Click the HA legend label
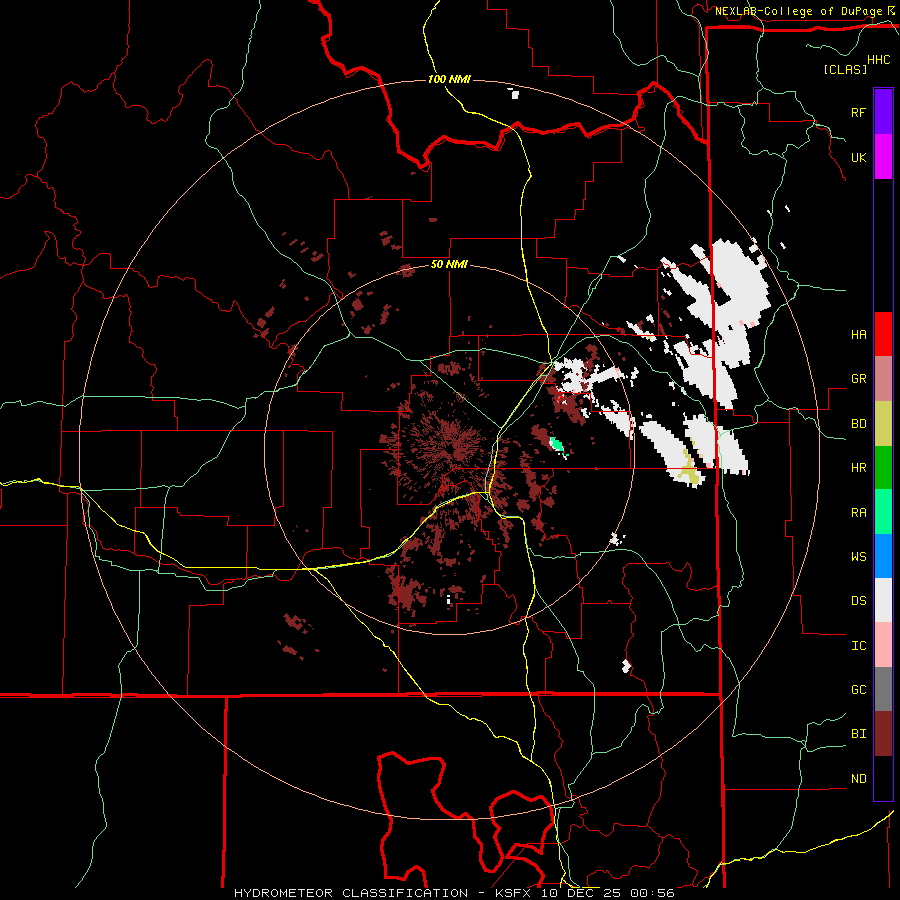 (x=858, y=334)
